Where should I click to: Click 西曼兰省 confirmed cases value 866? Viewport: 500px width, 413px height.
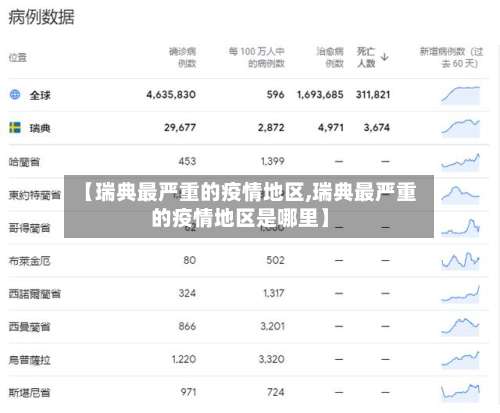187,326
